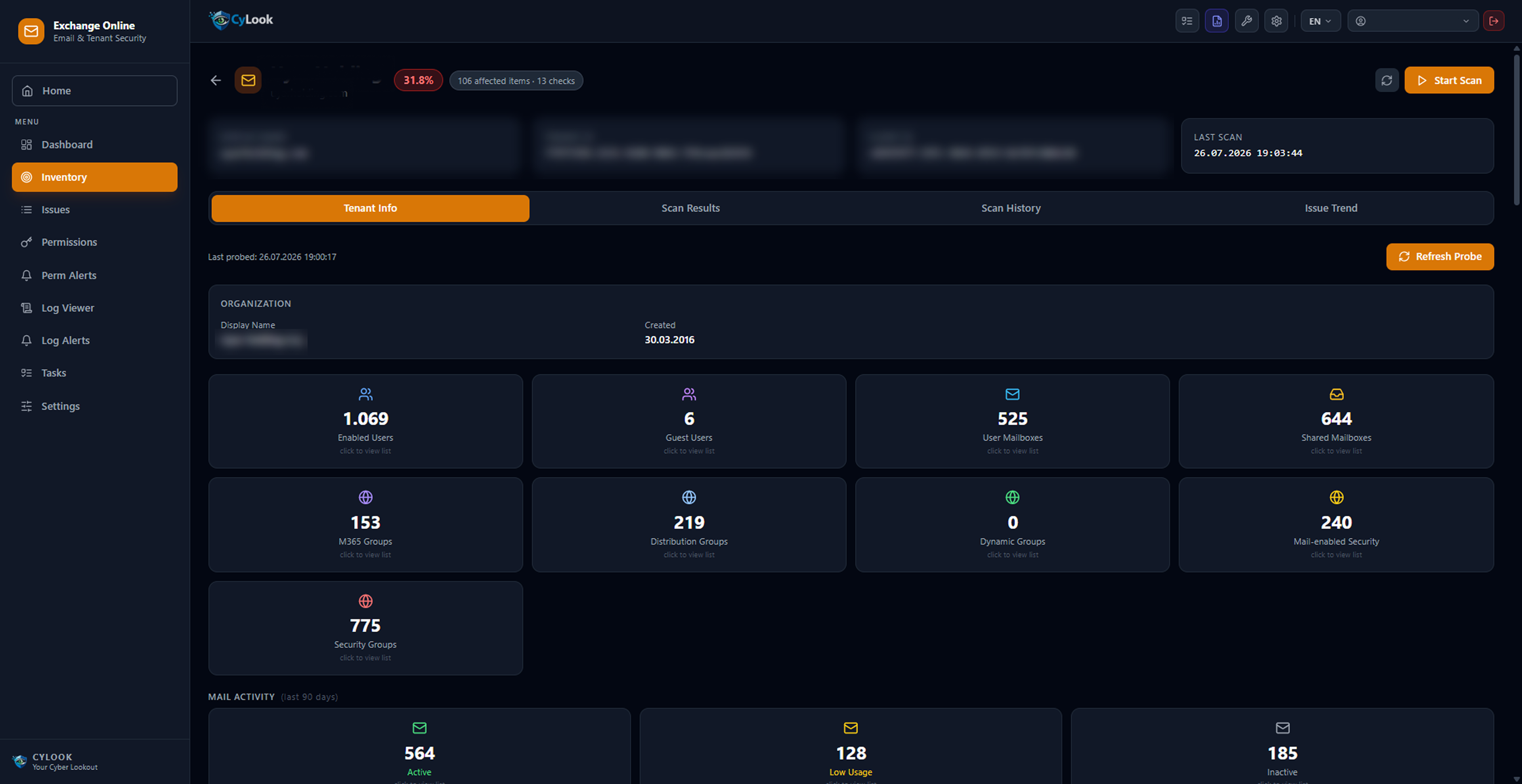Open the Inactive mail activity card

pos(1283,746)
